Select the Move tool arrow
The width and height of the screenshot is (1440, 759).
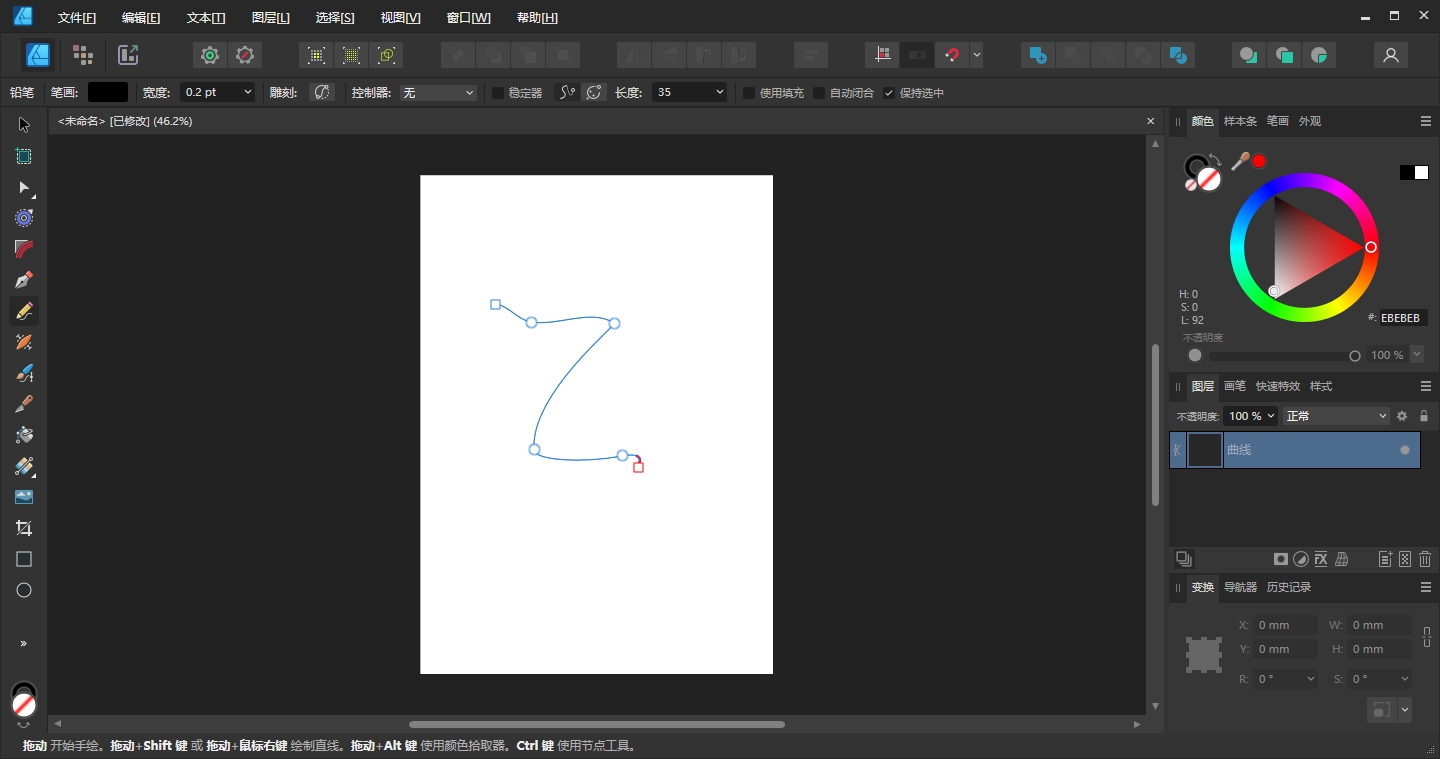pyautogui.click(x=24, y=125)
